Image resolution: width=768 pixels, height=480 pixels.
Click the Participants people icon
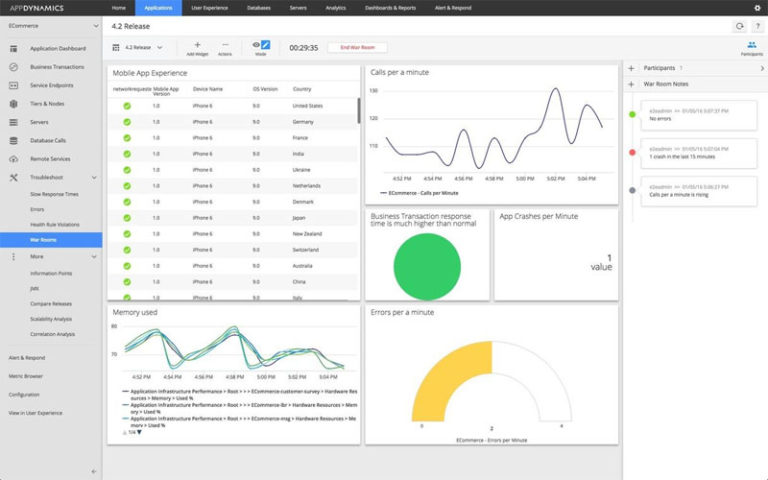coord(751,45)
